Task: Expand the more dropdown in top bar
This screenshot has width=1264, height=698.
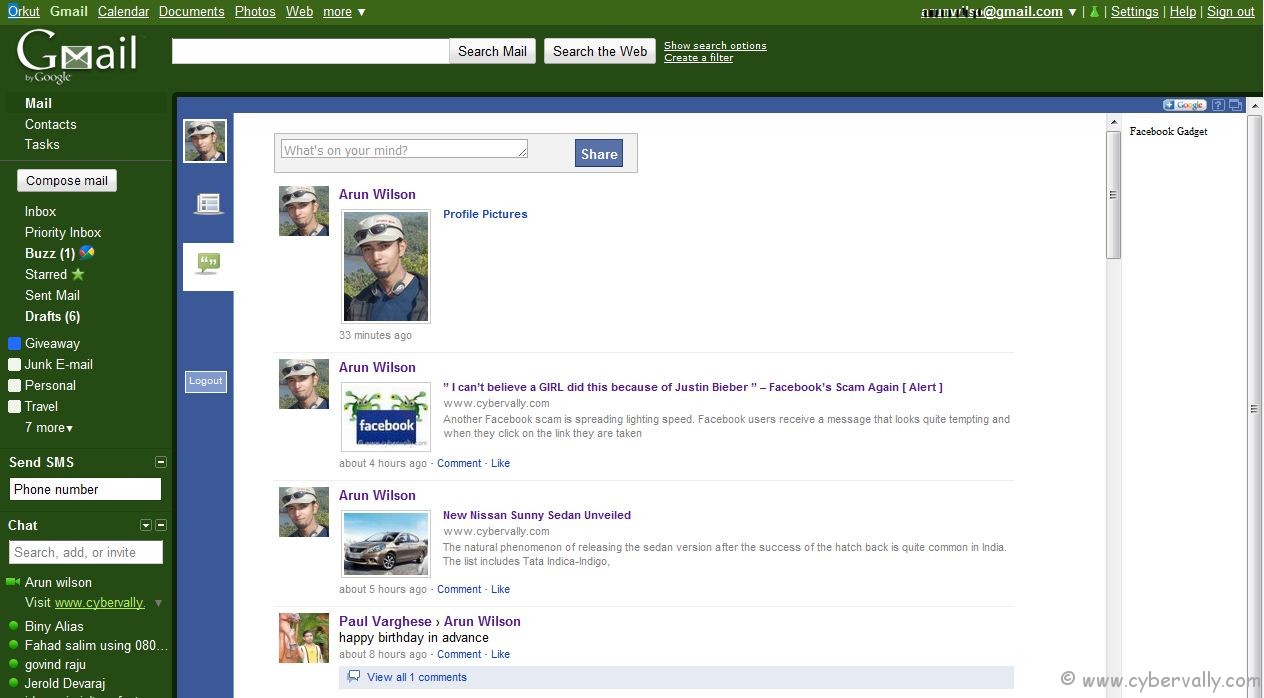Action: [344, 12]
